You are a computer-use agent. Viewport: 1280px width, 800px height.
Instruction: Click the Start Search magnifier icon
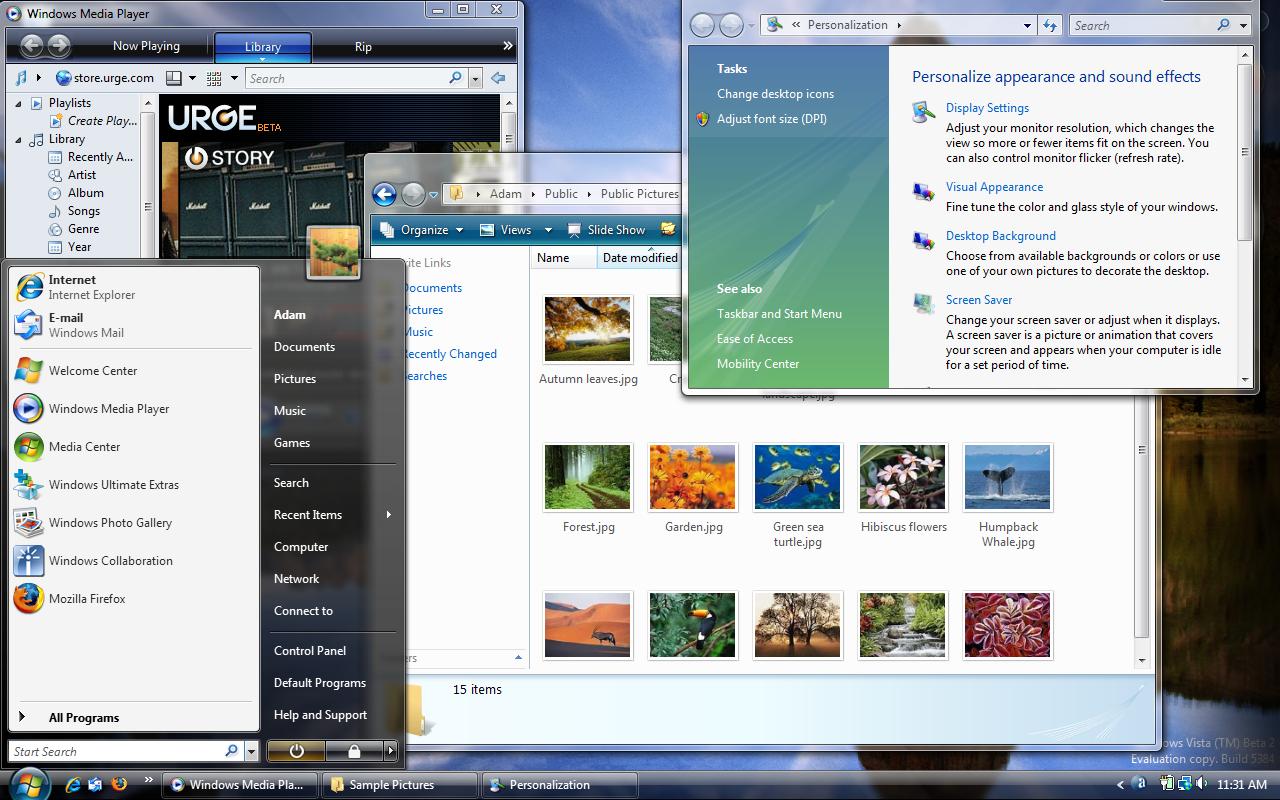tap(231, 751)
